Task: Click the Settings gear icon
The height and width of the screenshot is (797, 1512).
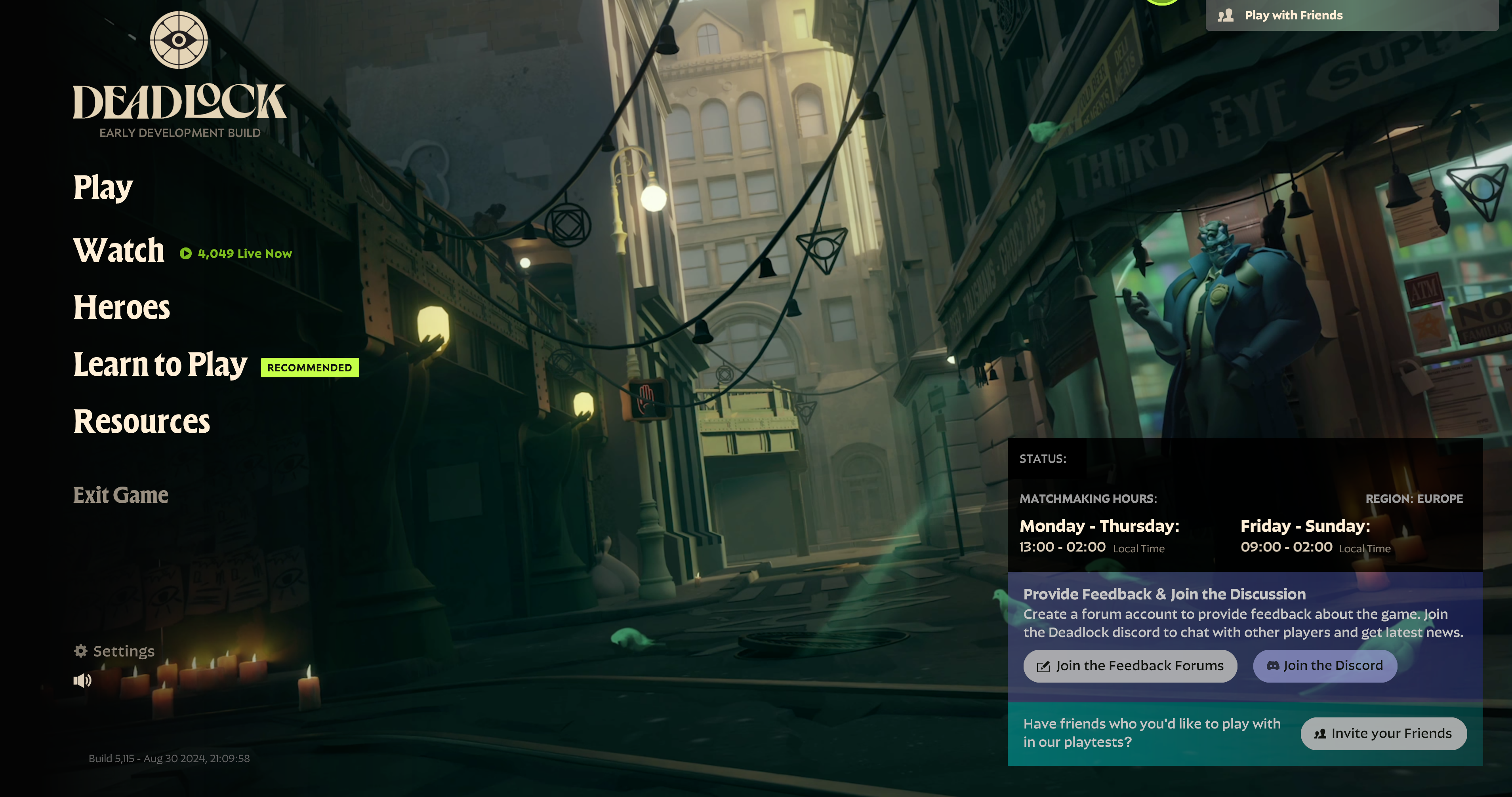Action: 80,651
